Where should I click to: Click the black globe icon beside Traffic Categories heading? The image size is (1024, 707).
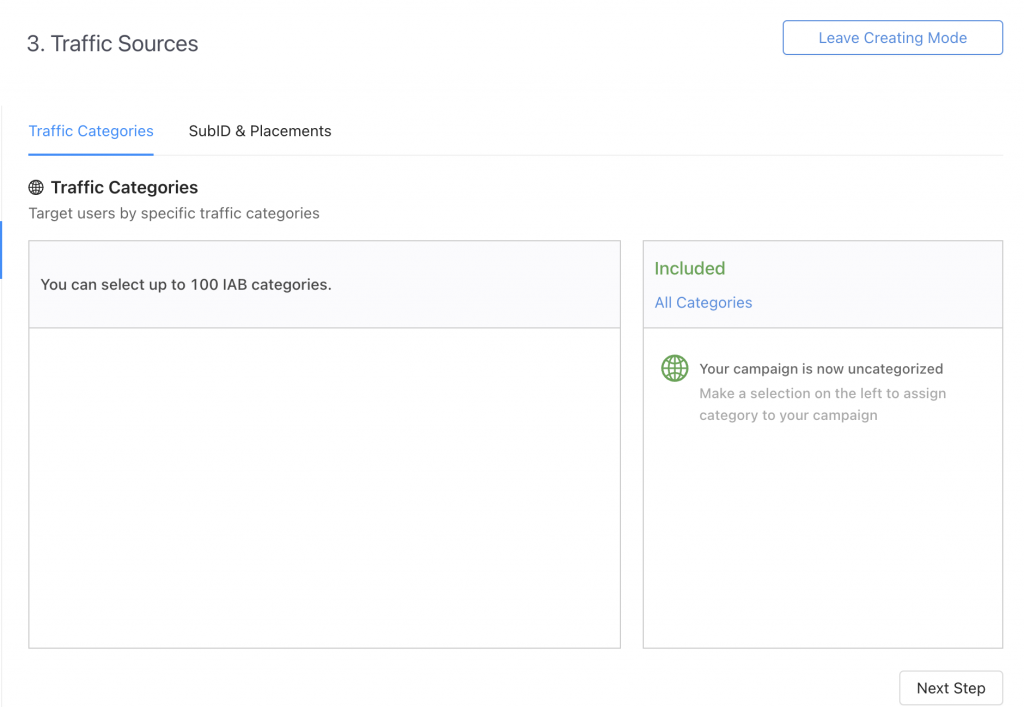36,188
